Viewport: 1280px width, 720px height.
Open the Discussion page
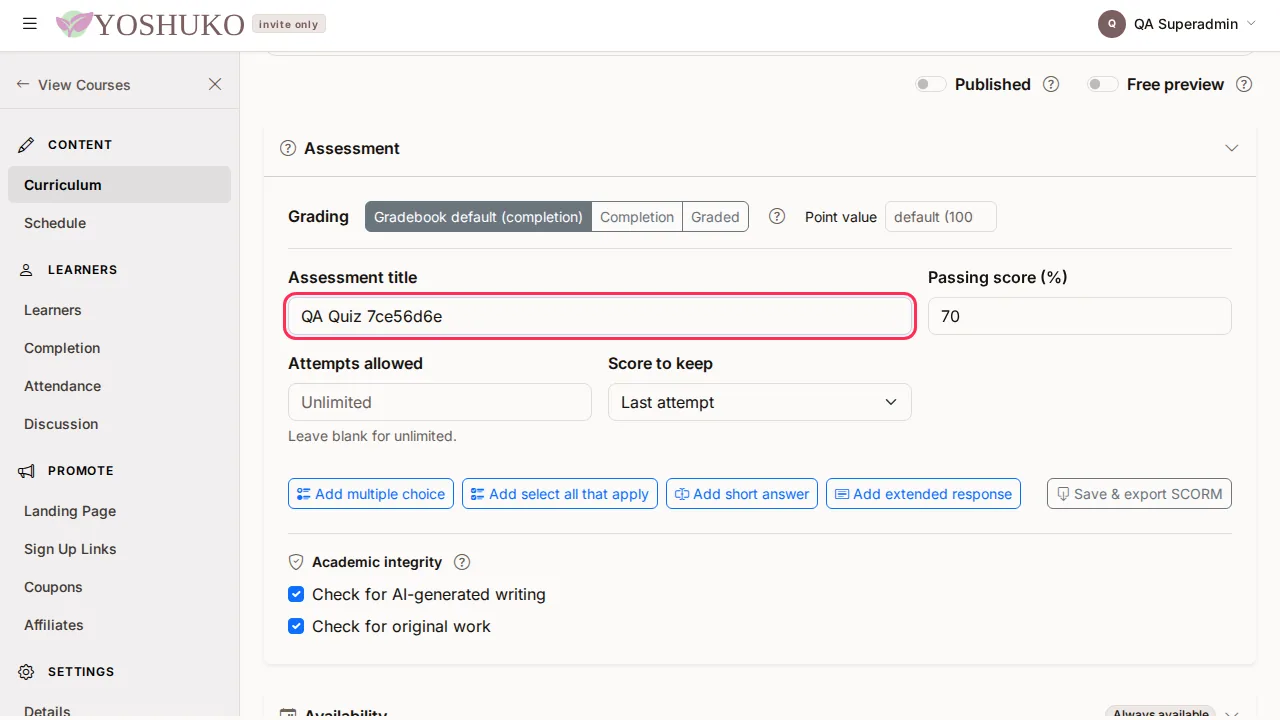point(119,424)
